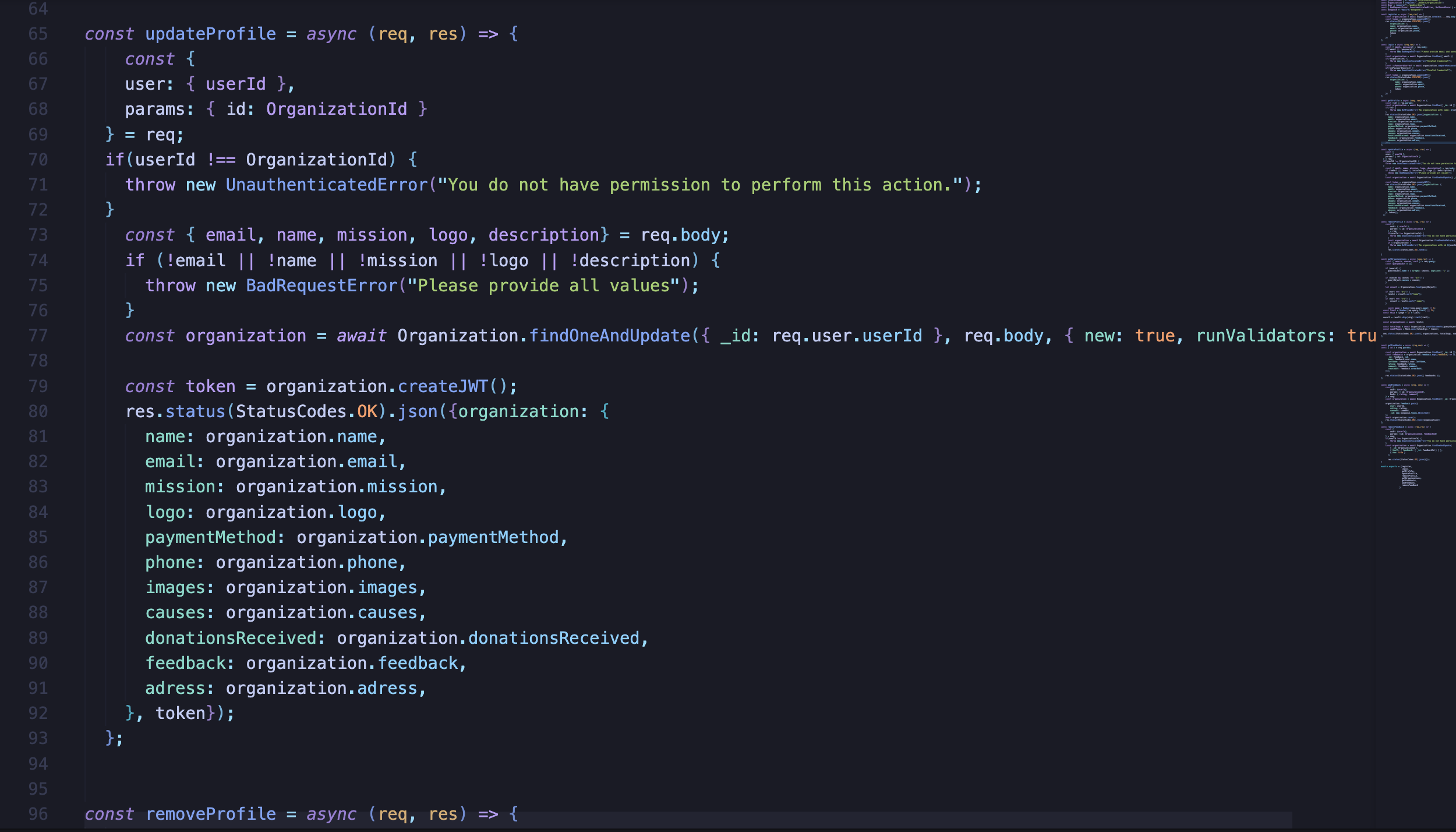Click the paymentMethod property key
The image size is (1456, 832).
pos(210,537)
